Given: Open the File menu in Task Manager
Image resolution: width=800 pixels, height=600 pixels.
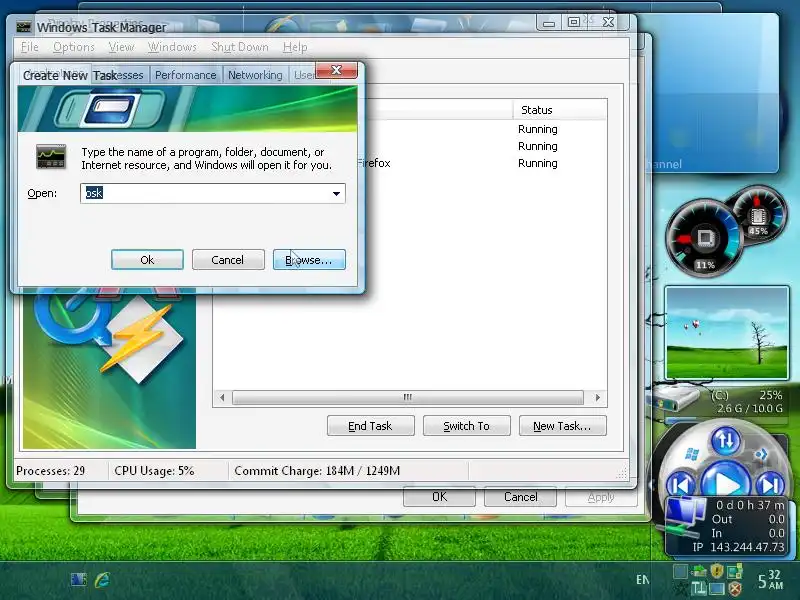Looking at the screenshot, I should click(30, 47).
